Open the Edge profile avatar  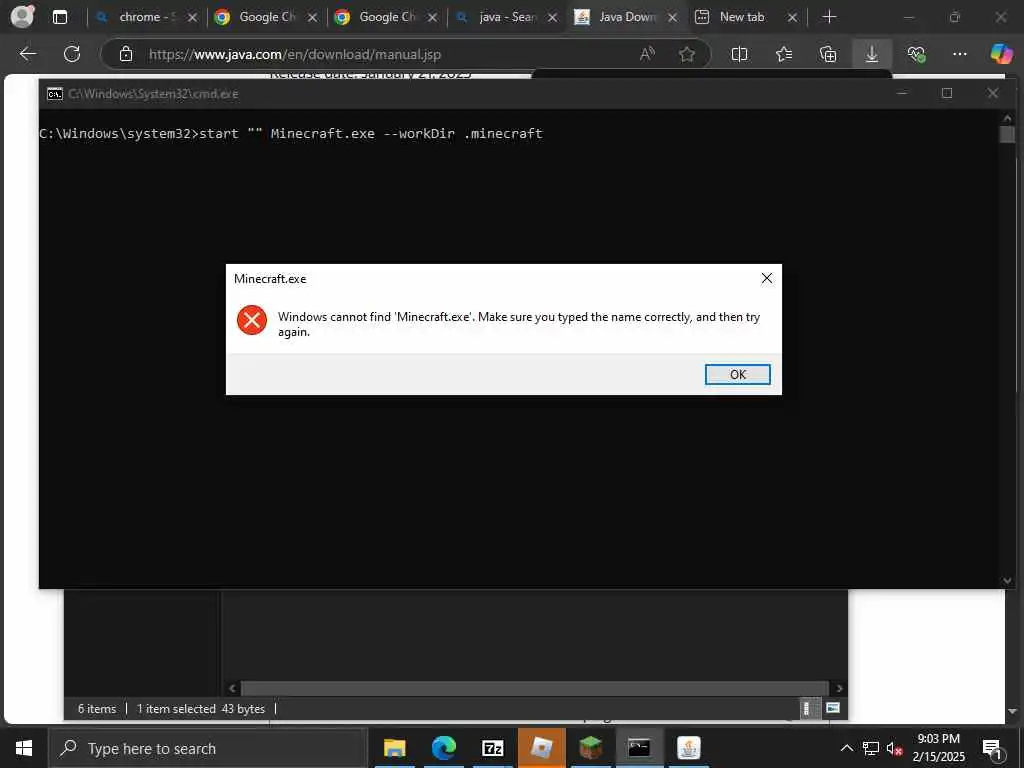tap(23, 16)
